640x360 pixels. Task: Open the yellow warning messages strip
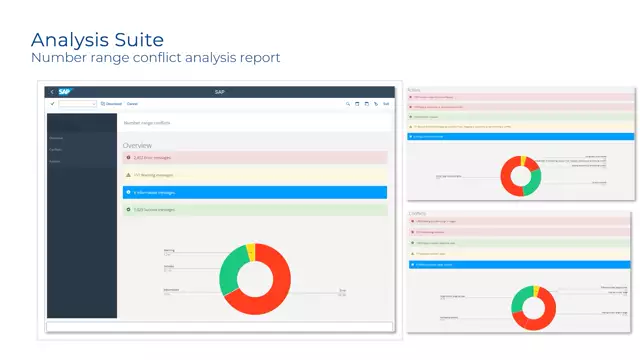click(255, 175)
